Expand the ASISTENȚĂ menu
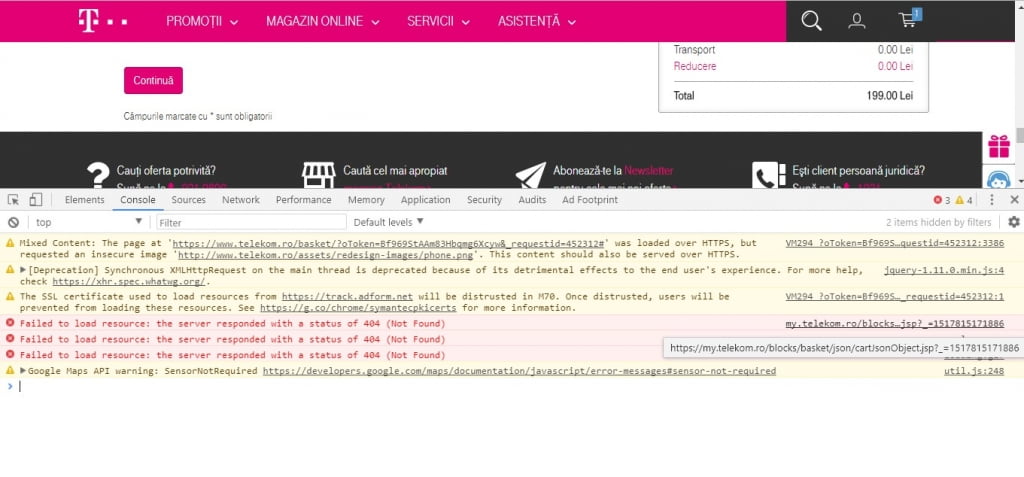This screenshot has width=1024, height=477. [x=537, y=22]
